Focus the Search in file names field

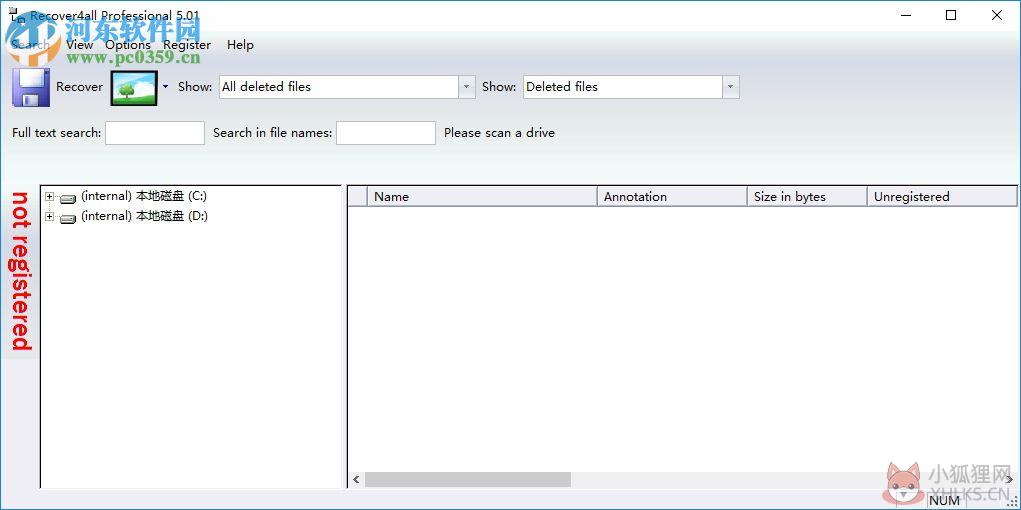[386, 133]
